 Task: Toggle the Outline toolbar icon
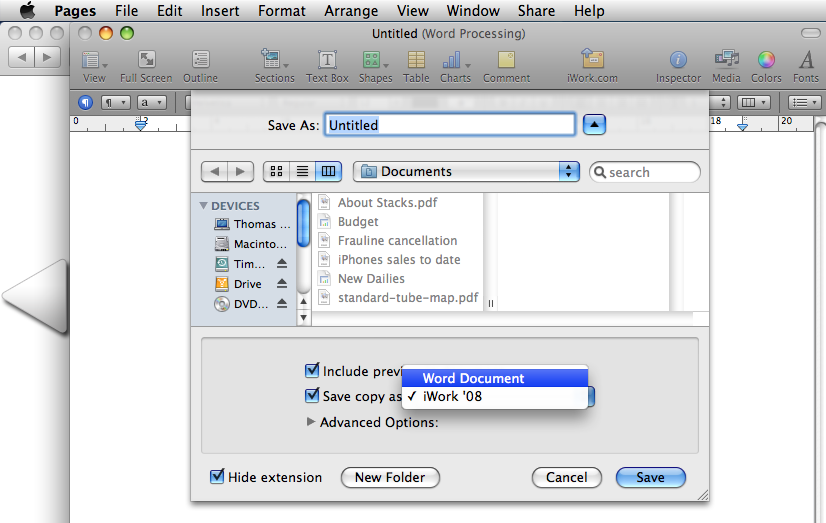click(x=200, y=66)
